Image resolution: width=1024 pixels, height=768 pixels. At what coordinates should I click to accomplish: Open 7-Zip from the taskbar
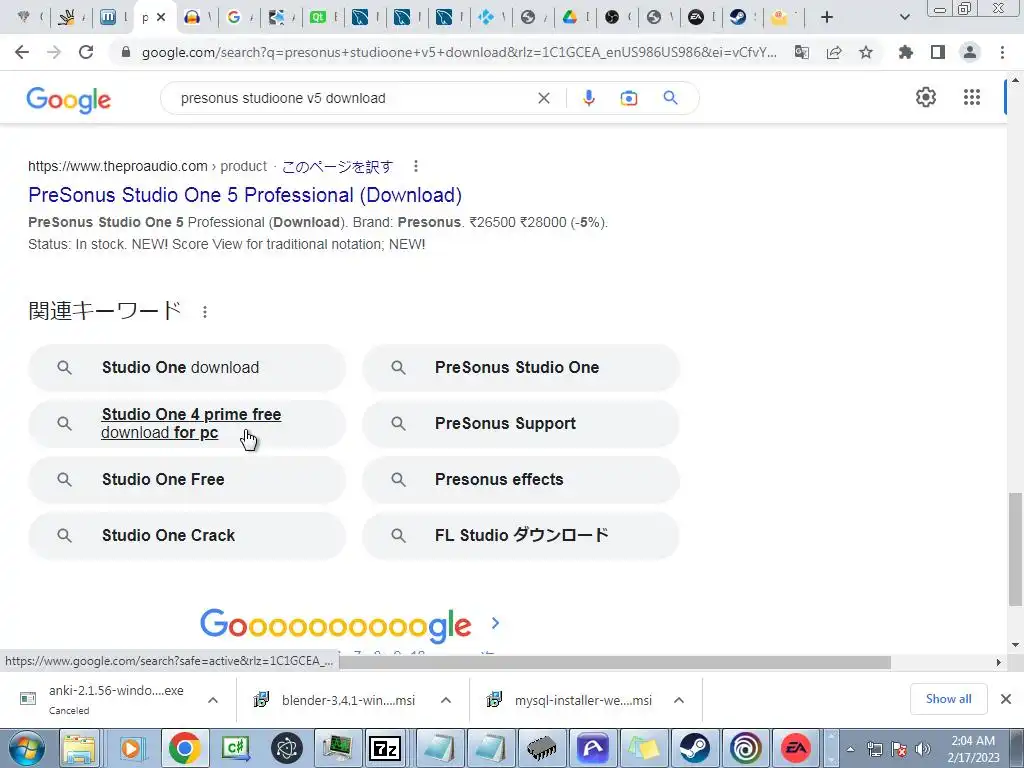tap(385, 748)
